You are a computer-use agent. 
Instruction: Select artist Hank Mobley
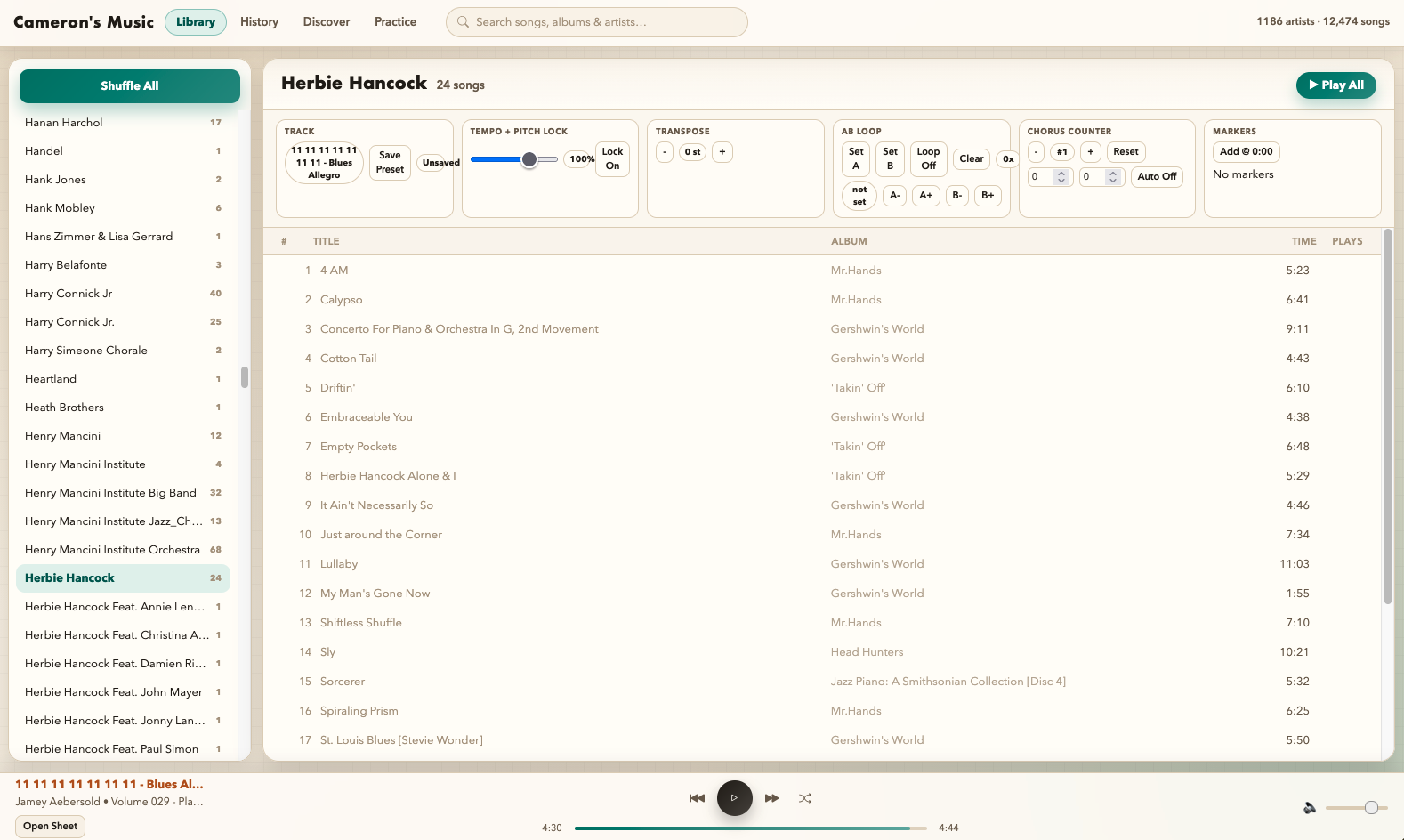123,208
